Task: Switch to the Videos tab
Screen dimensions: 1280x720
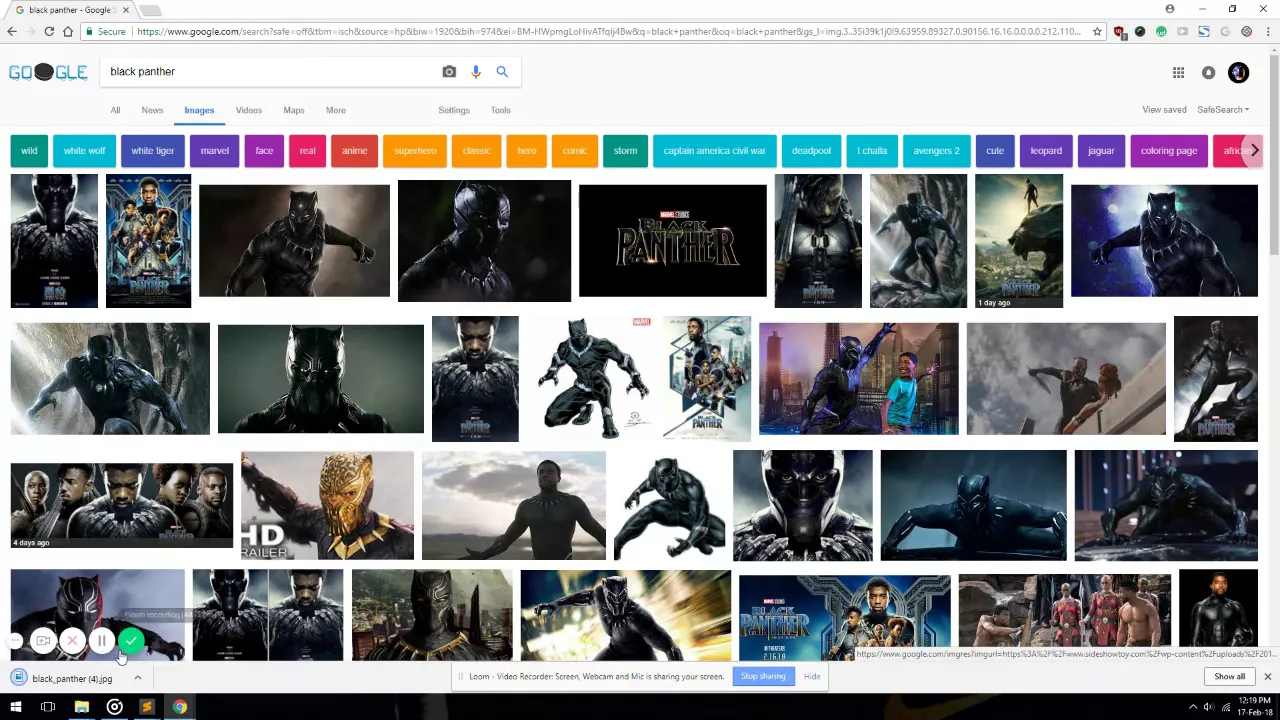Action: 249,110
